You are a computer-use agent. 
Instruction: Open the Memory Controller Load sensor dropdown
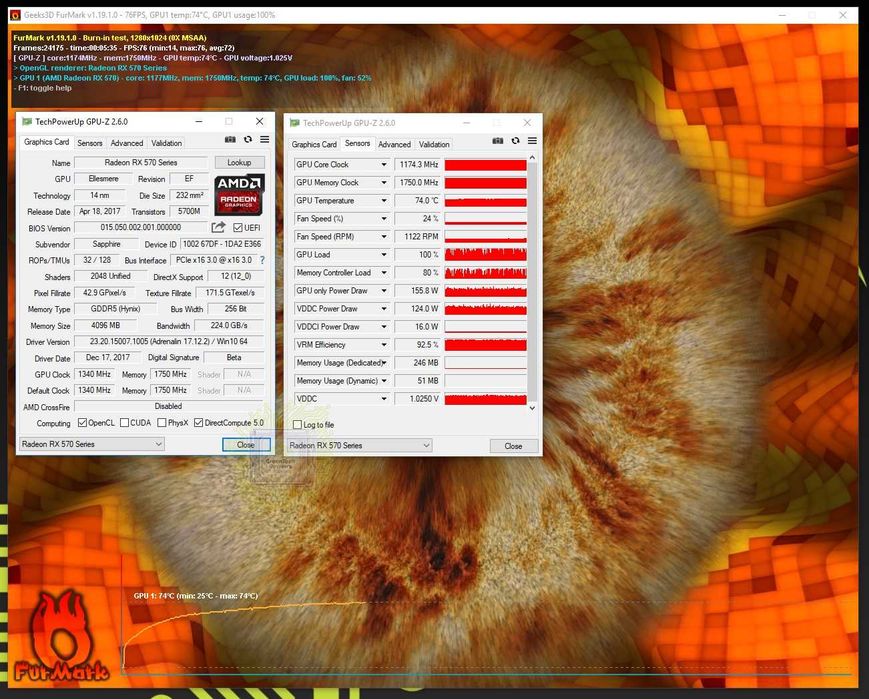384,273
